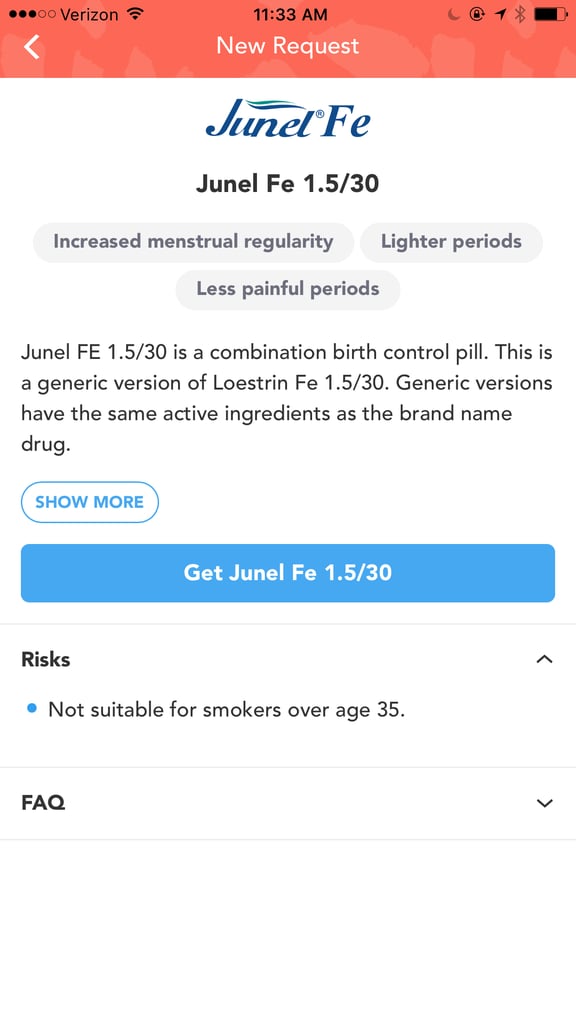Tap the Get Junel Fe 1.5/30 button

[x=288, y=573]
